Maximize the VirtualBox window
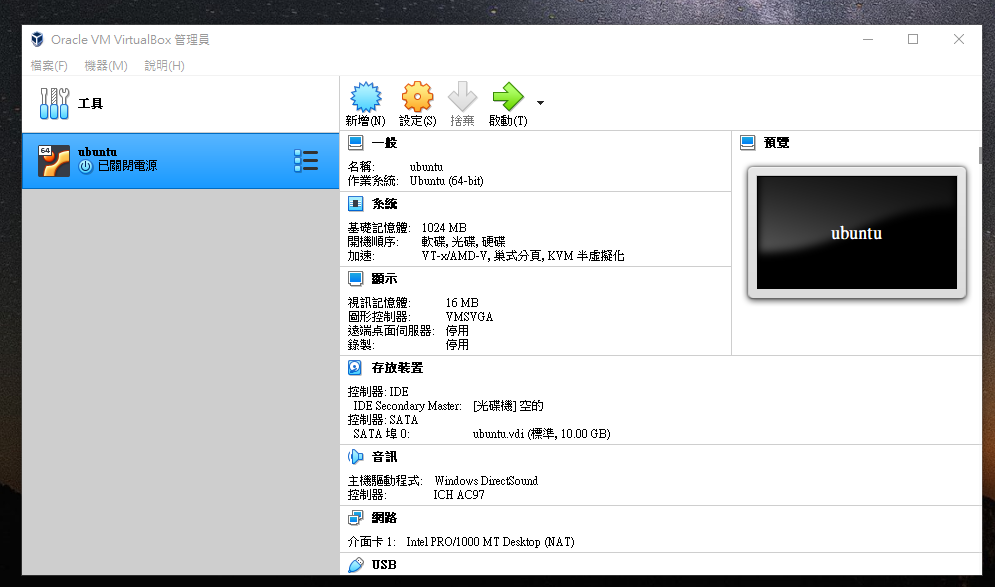This screenshot has width=995, height=587. pyautogui.click(x=913, y=39)
